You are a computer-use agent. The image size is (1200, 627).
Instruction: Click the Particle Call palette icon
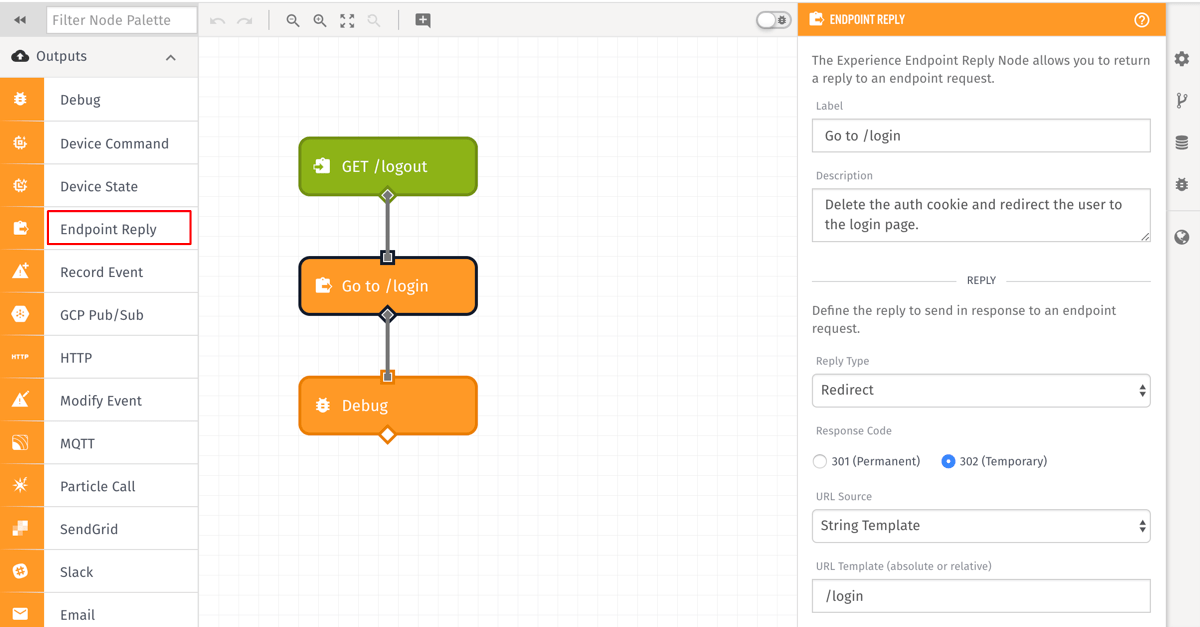tap(21, 486)
